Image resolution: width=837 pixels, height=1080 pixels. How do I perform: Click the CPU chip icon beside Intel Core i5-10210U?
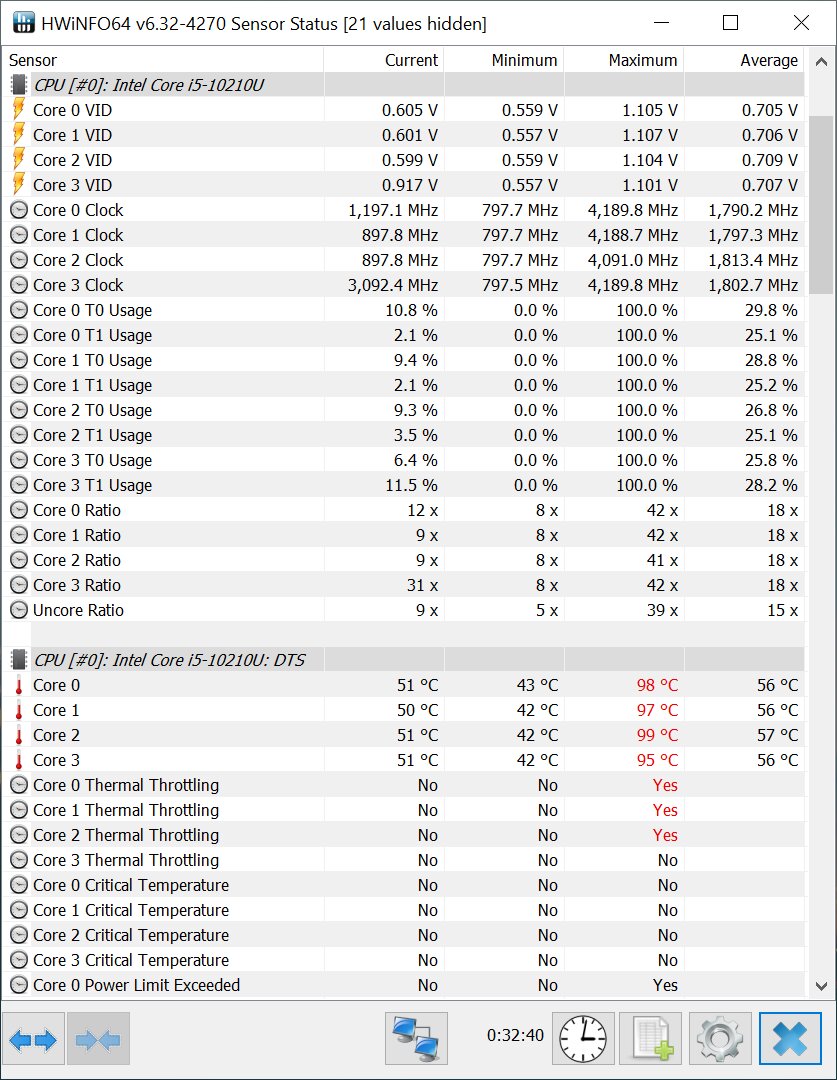pyautogui.click(x=19, y=85)
